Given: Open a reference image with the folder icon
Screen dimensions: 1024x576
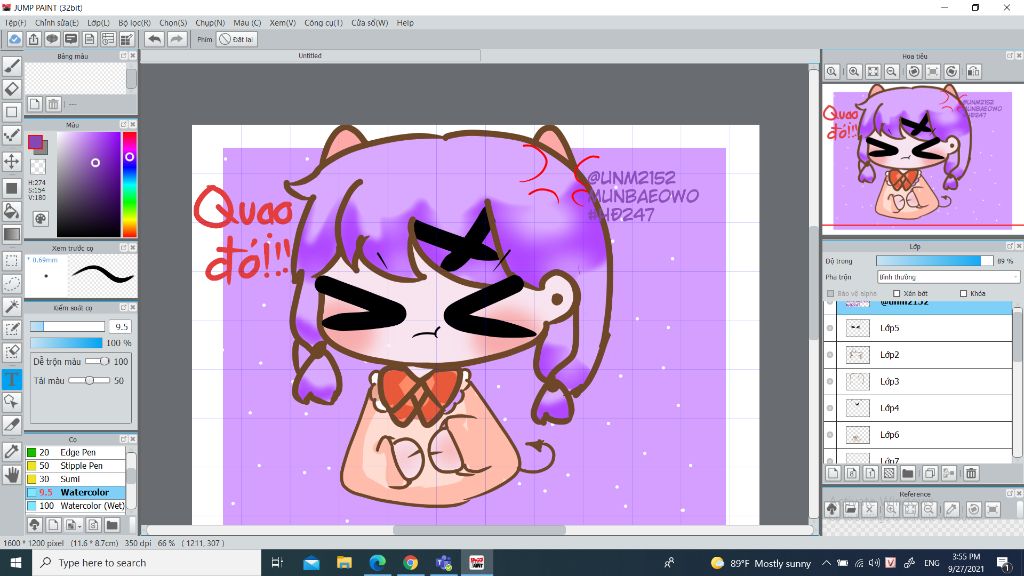Looking at the screenshot, I should coord(851,509).
